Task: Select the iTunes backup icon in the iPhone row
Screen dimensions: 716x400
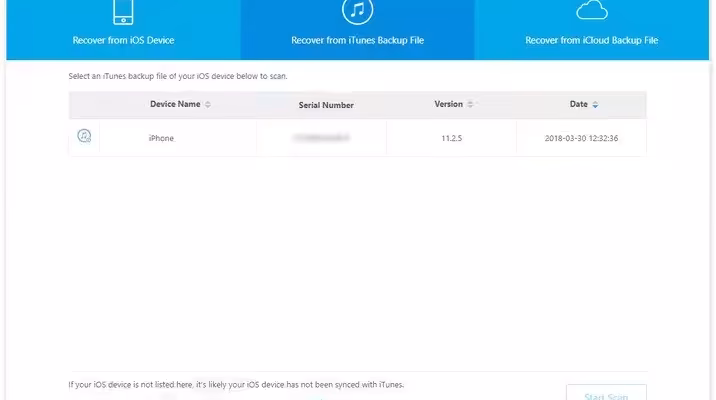Action: (x=84, y=136)
